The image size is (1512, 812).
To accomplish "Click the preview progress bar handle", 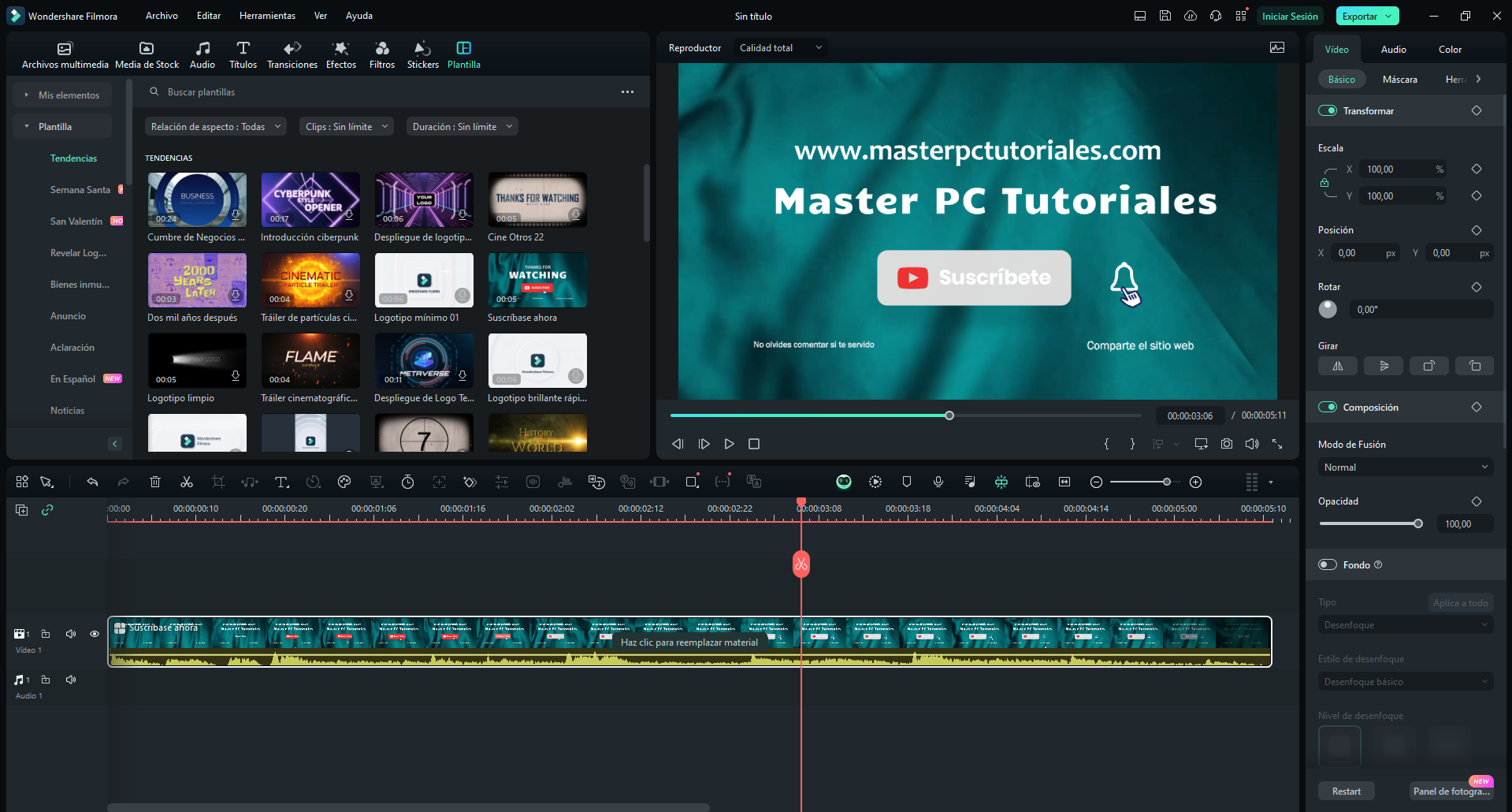I will (x=949, y=415).
